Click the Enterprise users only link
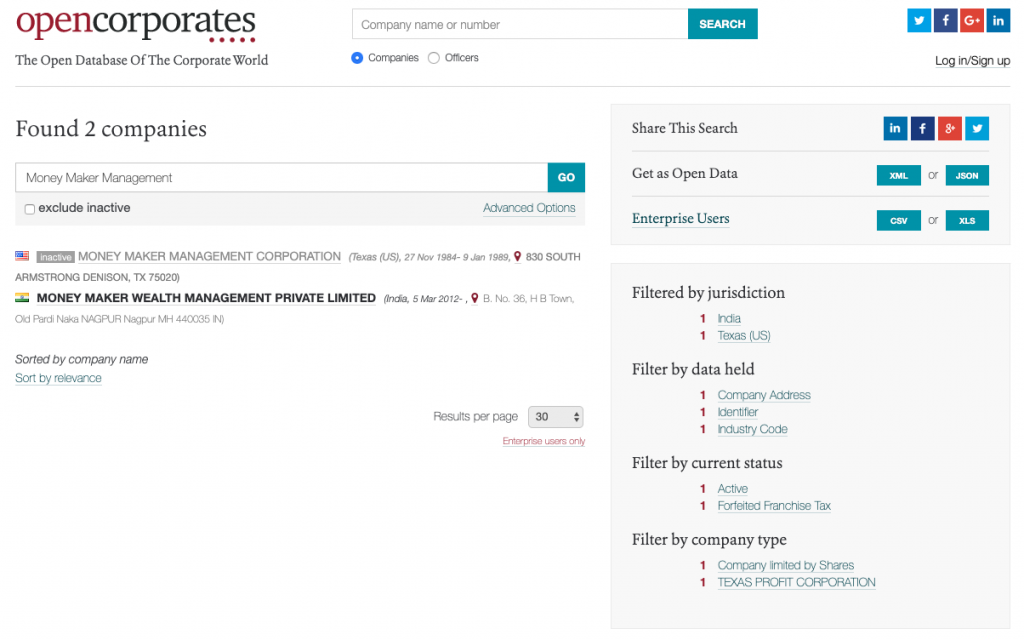The height and width of the screenshot is (640, 1024). 543,441
